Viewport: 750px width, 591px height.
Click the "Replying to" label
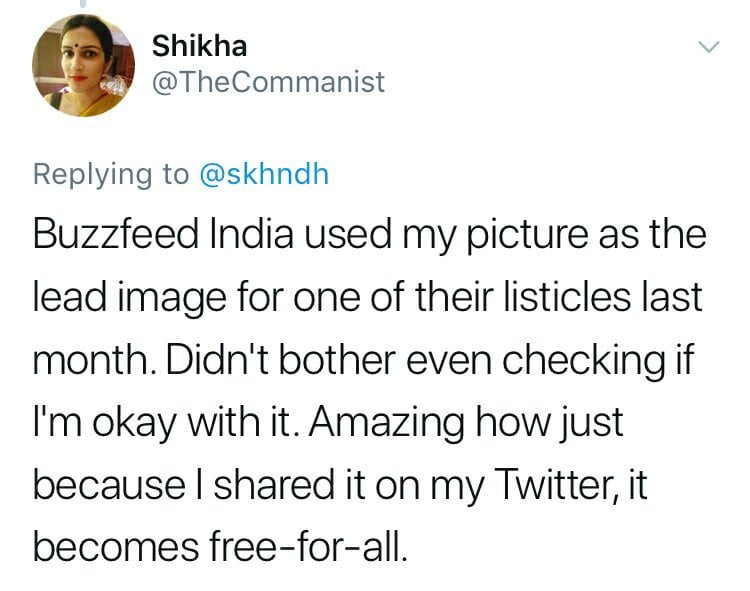click(x=110, y=173)
